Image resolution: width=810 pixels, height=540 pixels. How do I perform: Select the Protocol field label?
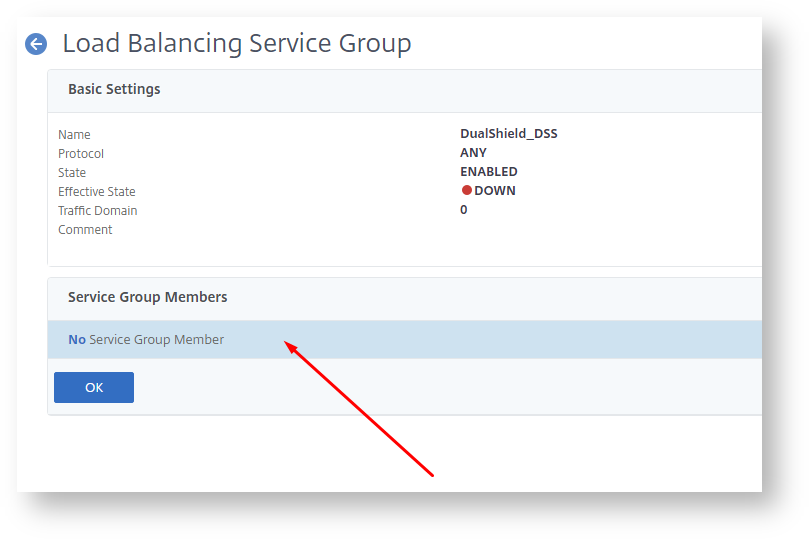coord(81,154)
